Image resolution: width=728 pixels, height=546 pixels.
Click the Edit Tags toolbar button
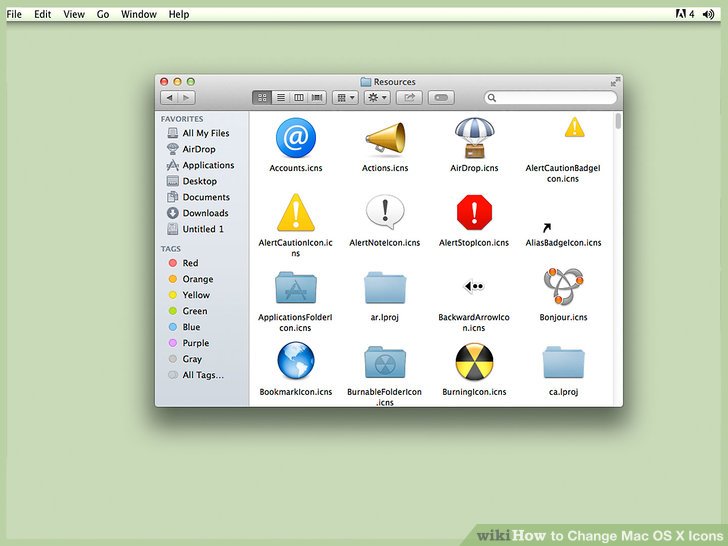[441, 98]
